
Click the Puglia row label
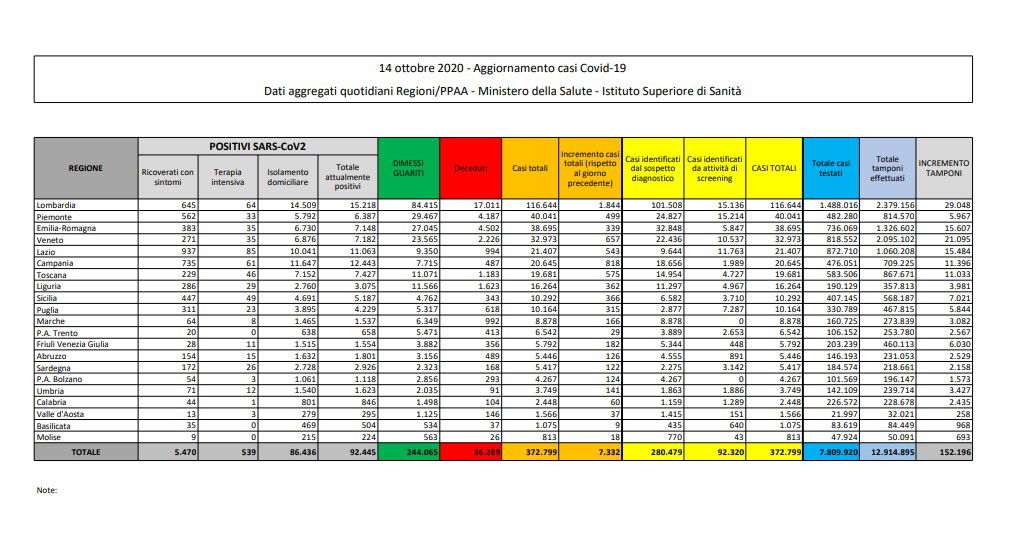[48, 310]
